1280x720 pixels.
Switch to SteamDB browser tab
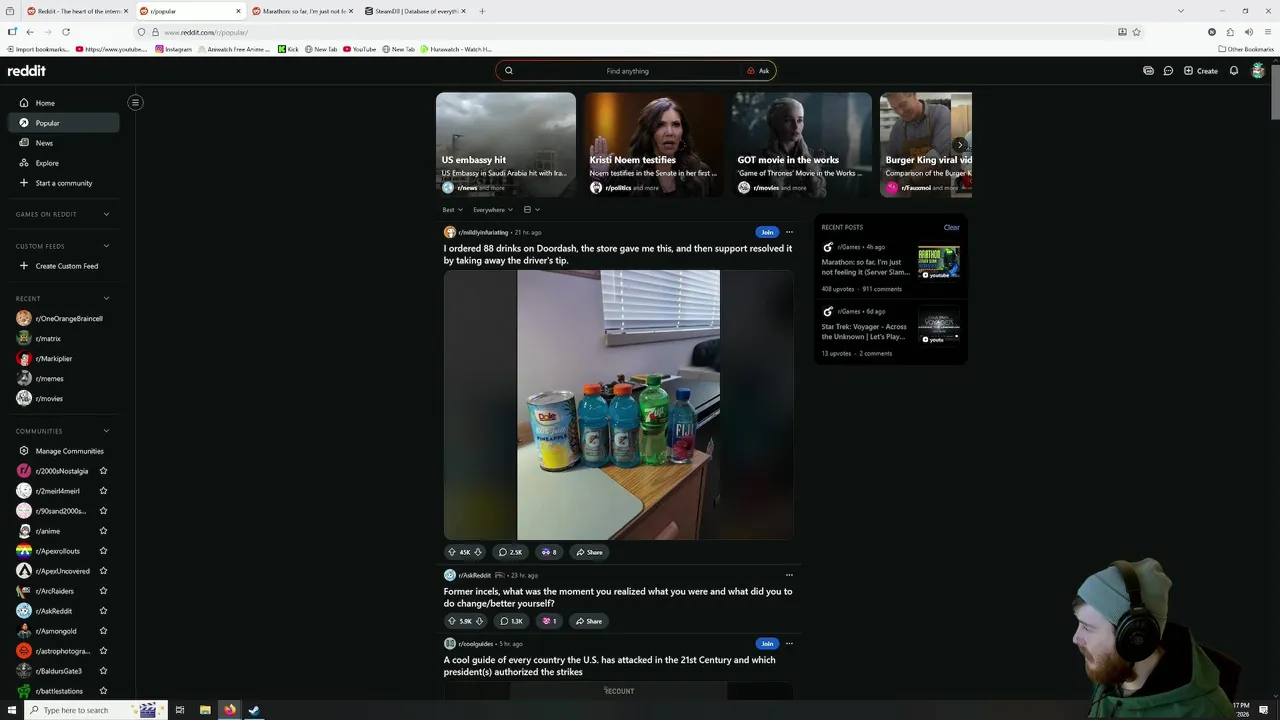(x=415, y=11)
